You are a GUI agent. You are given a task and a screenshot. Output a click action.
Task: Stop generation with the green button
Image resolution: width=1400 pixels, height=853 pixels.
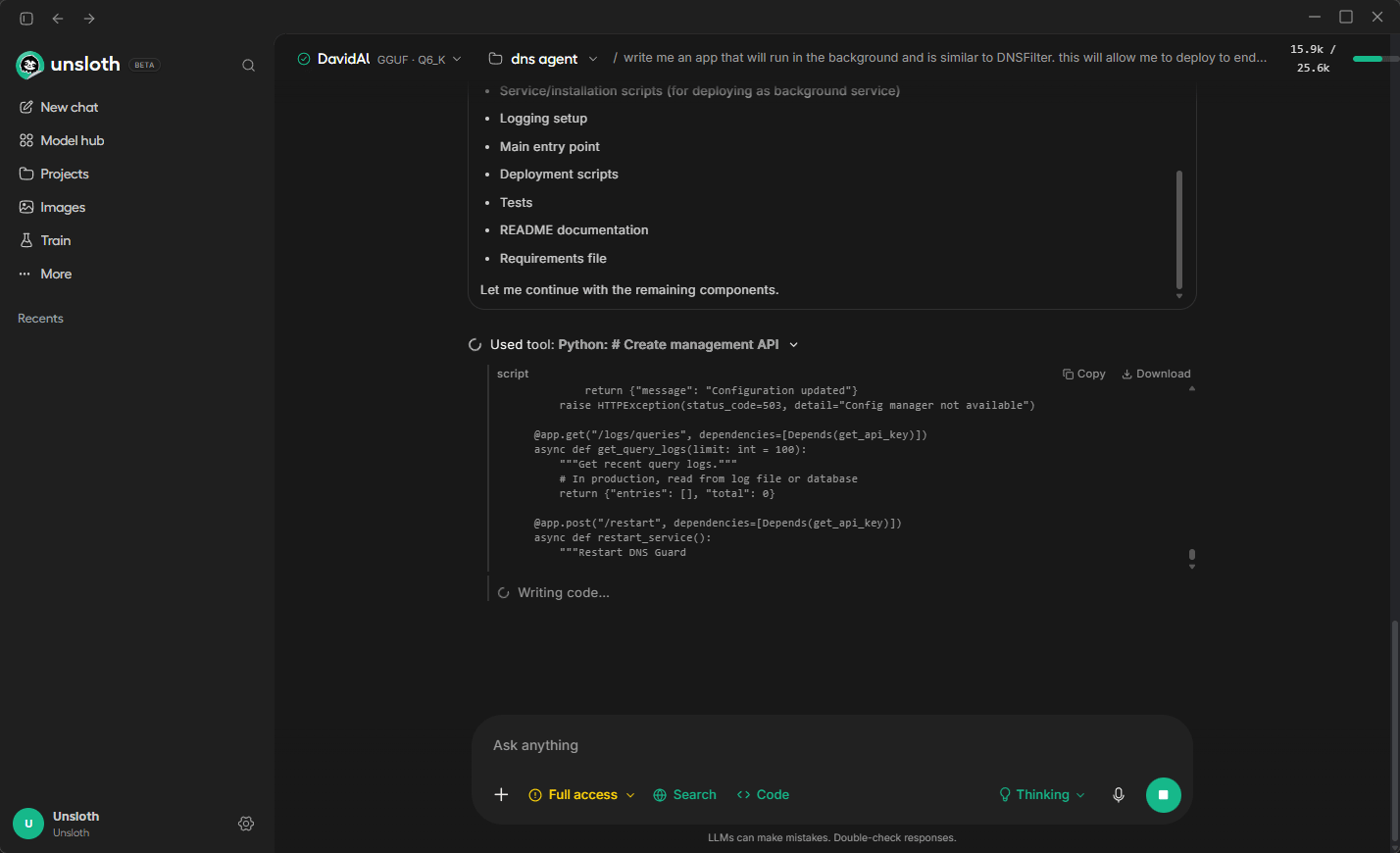[x=1164, y=794]
